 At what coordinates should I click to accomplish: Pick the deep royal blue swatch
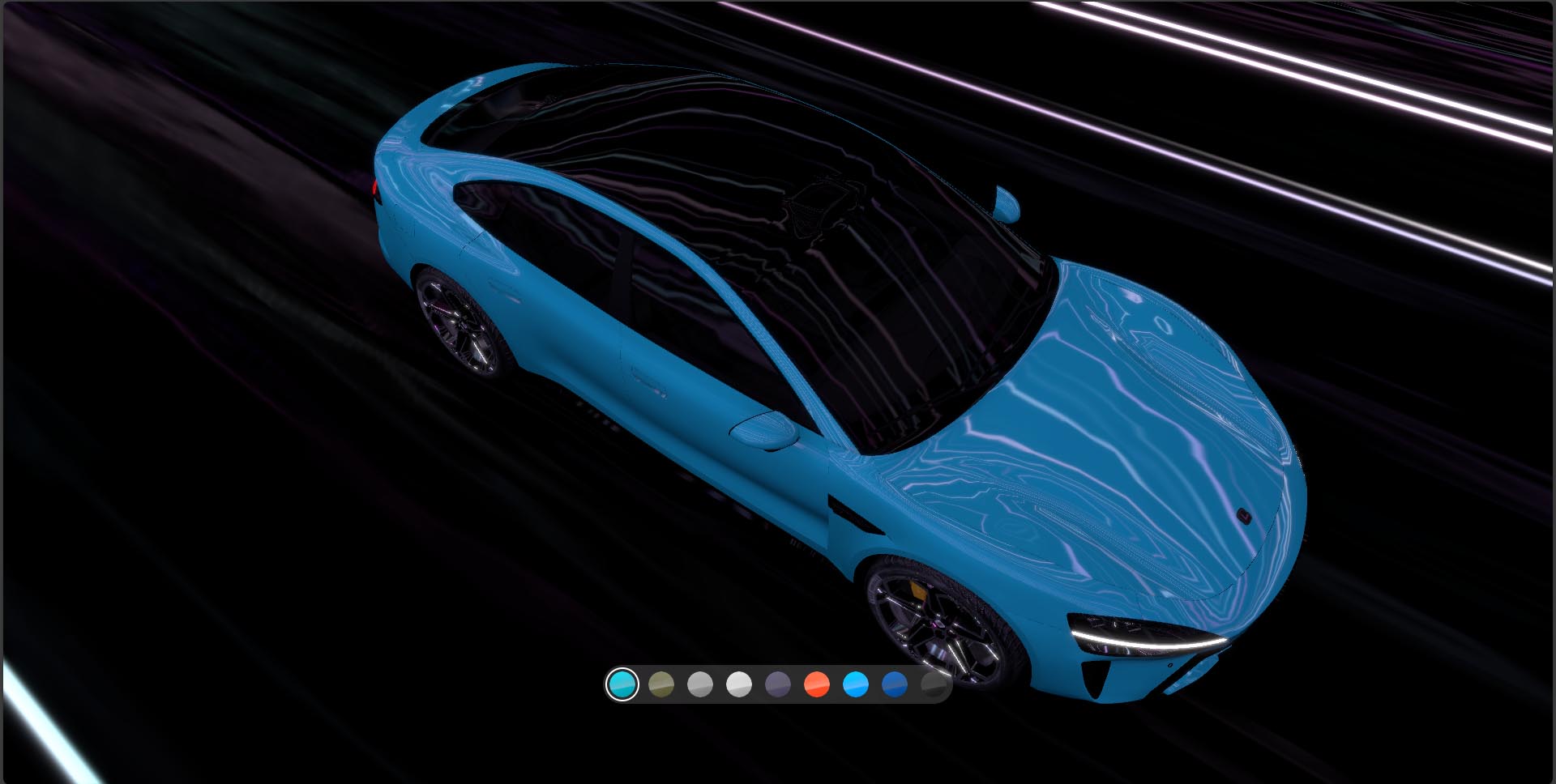pos(895,684)
